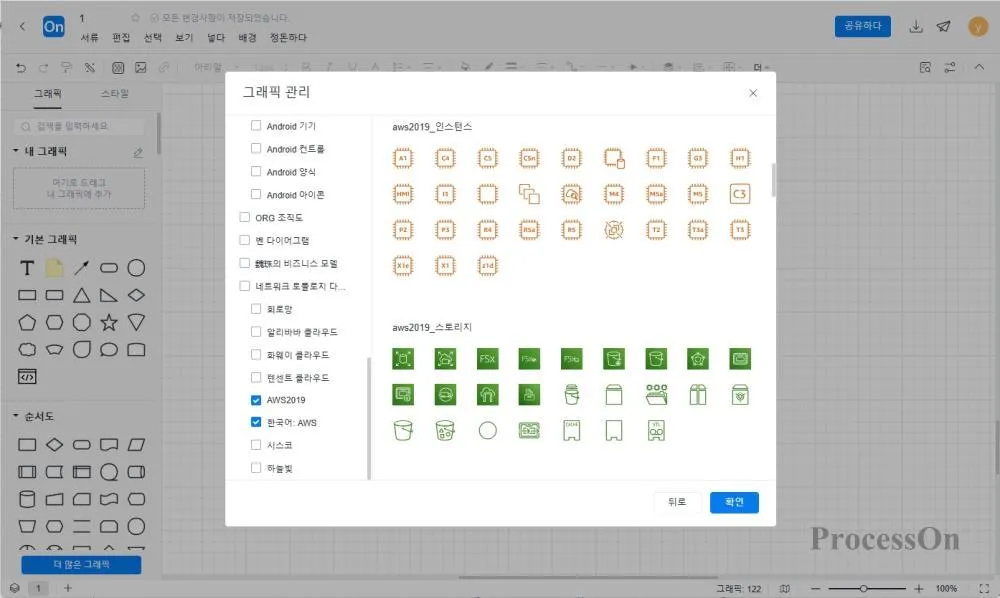Collapse the 순서도 section
Screen dimensions: 1000x598
tap(16, 416)
